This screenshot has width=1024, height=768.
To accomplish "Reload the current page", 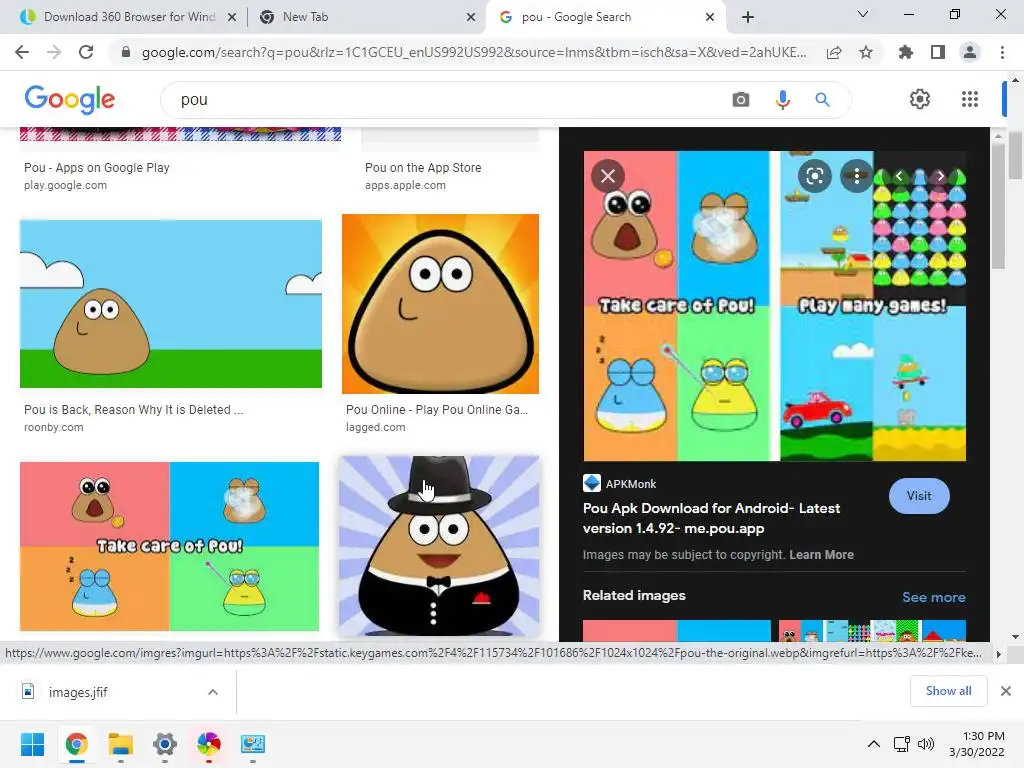I will pos(86,52).
